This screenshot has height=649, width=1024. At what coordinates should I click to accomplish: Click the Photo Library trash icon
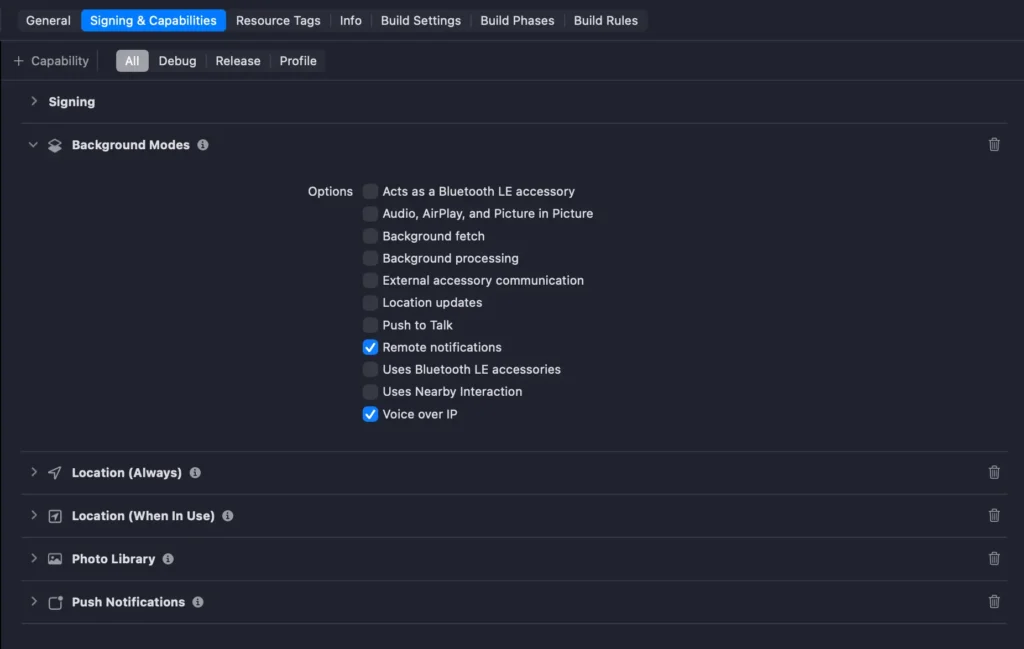(x=994, y=559)
